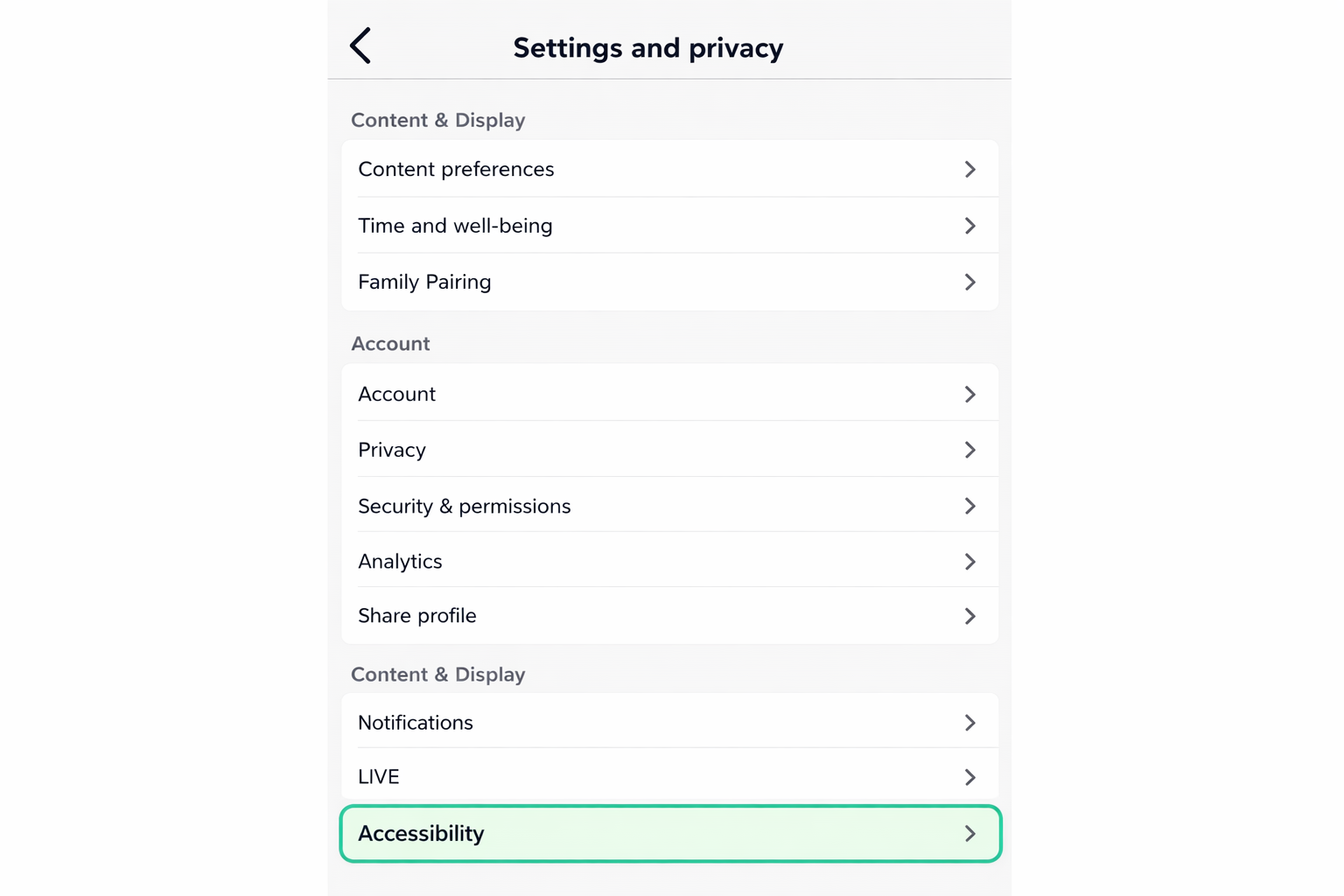Select Time and well-being
Viewport: 1344px width, 896px height.
point(455,225)
